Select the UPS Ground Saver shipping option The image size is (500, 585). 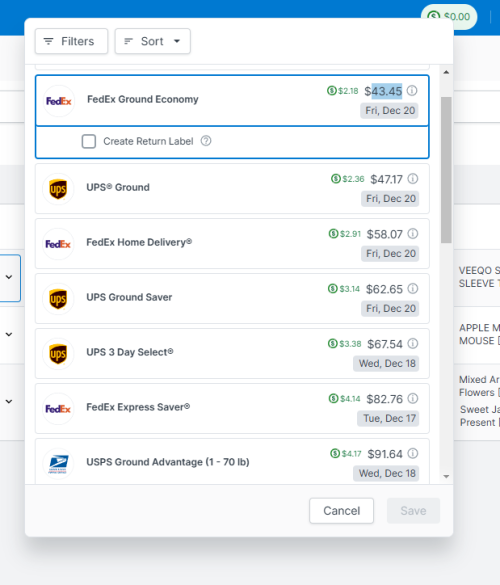[x=232, y=298]
